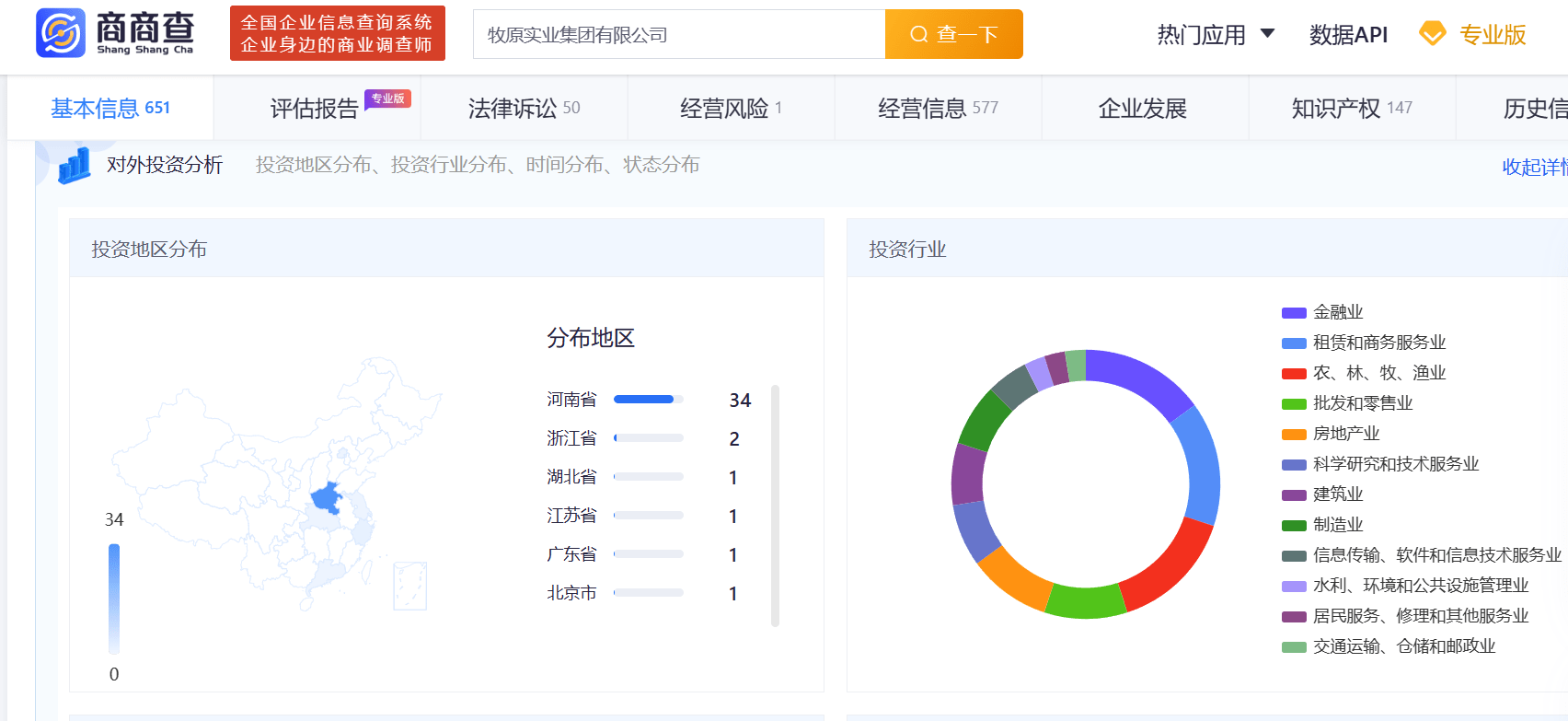The image size is (1568, 721).
Task: Collapse details via 收起详情 link
Action: coord(1534,167)
